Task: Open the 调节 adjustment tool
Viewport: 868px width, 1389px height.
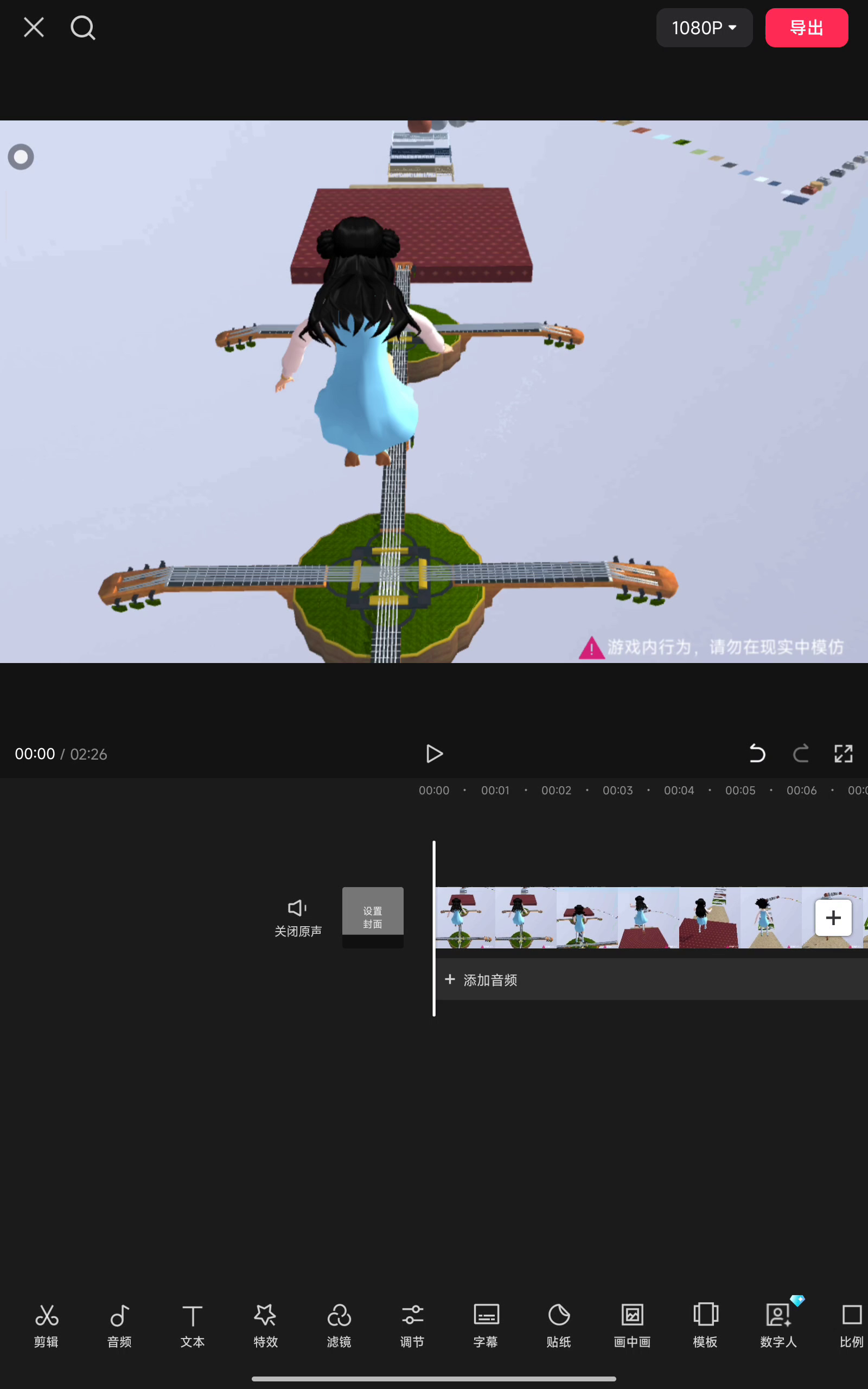Action: pos(412,1325)
